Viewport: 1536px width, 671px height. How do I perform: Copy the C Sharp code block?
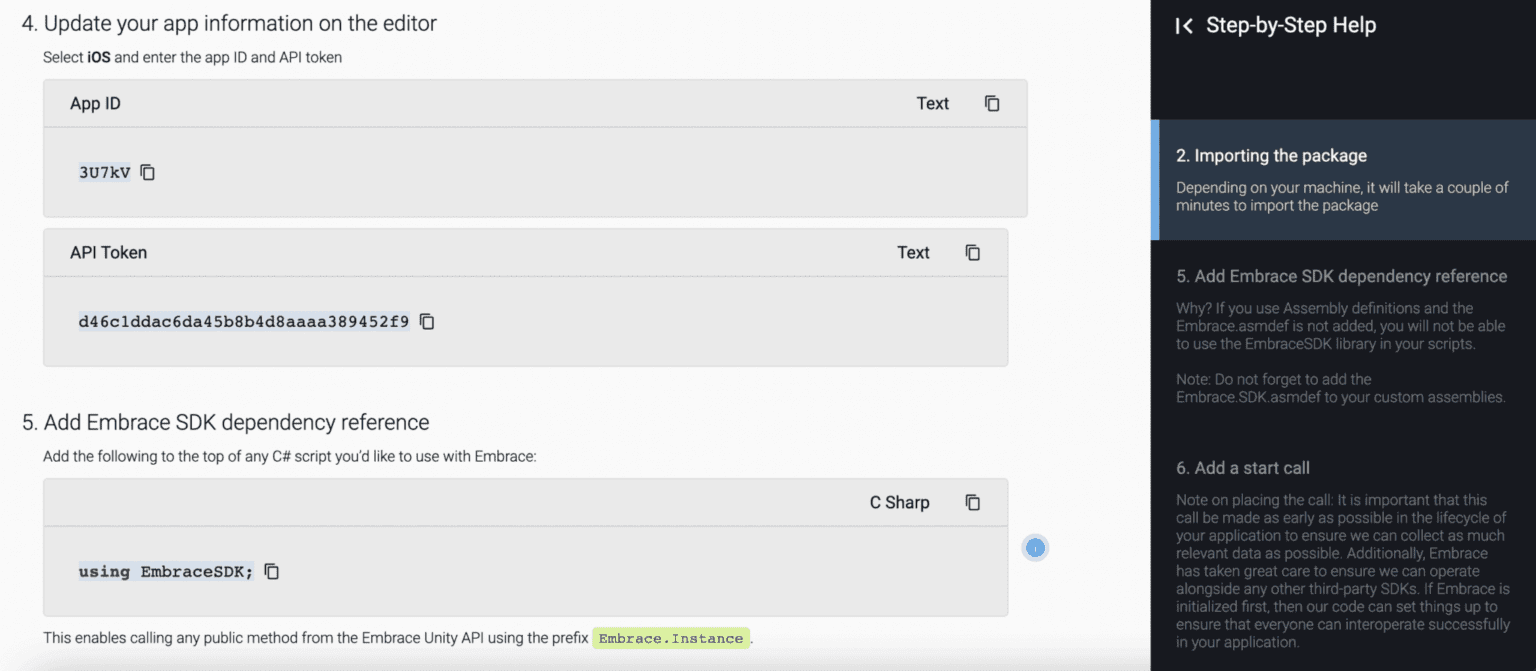tap(972, 502)
